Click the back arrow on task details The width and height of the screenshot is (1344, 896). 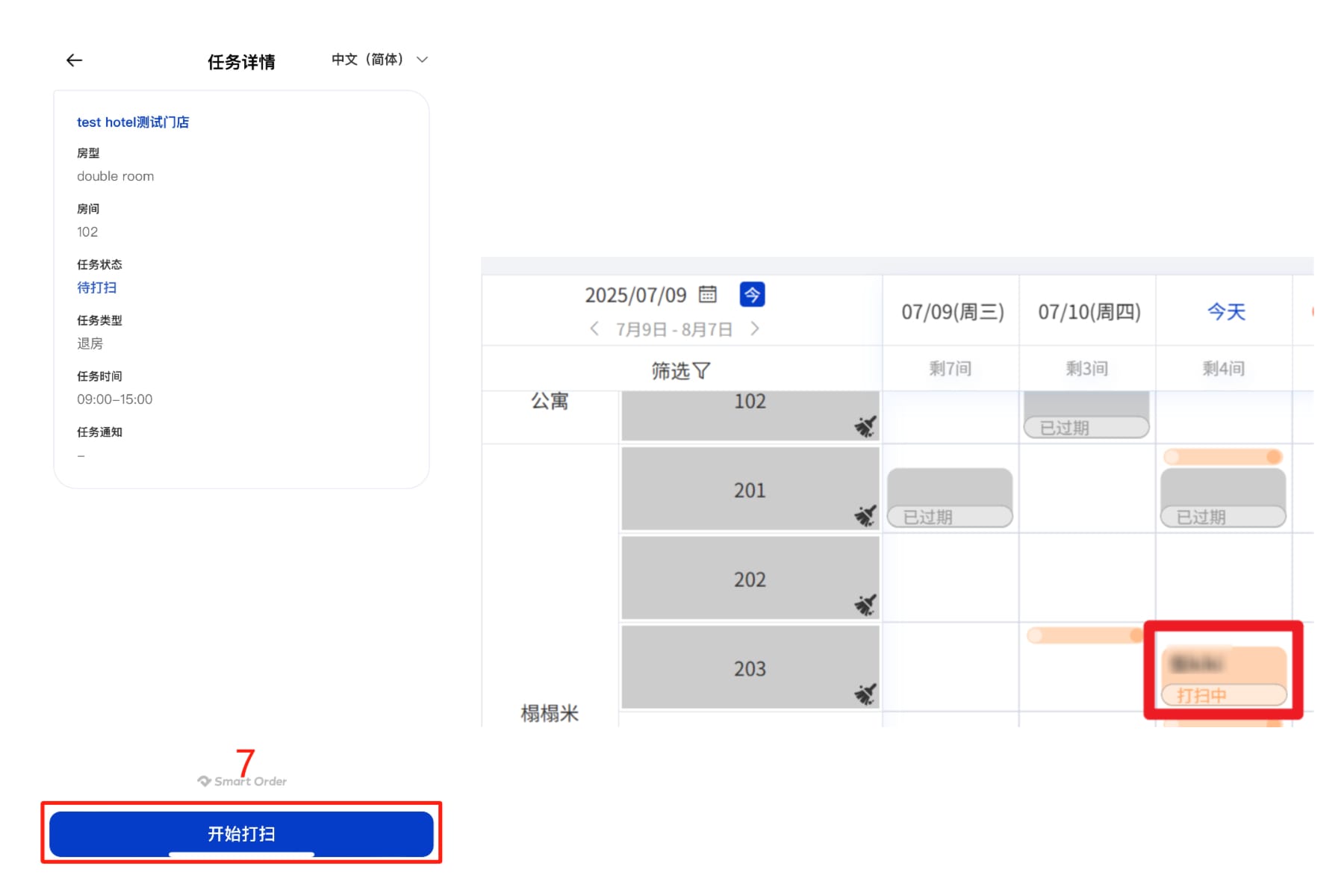pyautogui.click(x=74, y=60)
